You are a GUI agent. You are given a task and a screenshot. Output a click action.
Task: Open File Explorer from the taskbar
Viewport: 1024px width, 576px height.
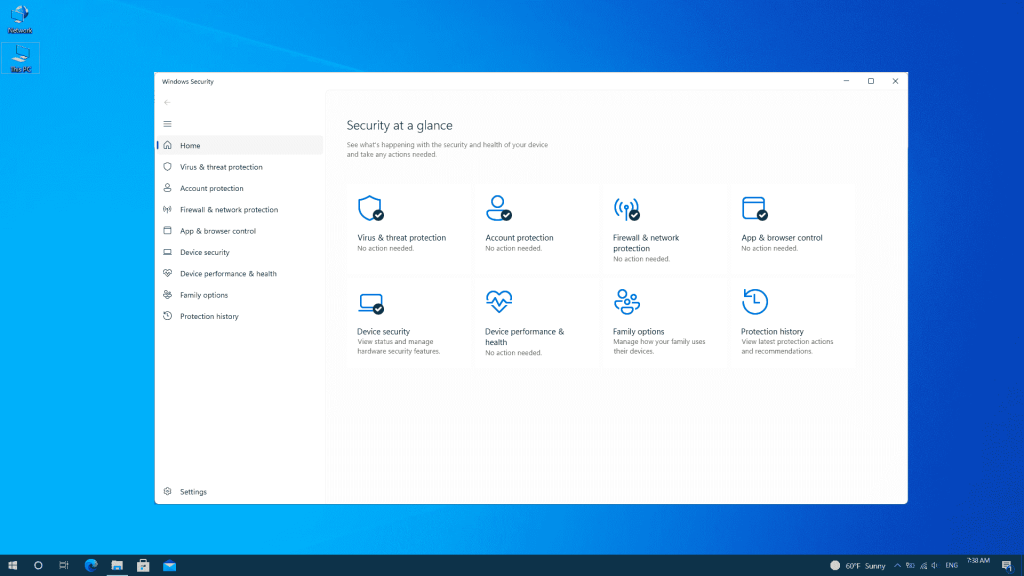pyautogui.click(x=117, y=566)
